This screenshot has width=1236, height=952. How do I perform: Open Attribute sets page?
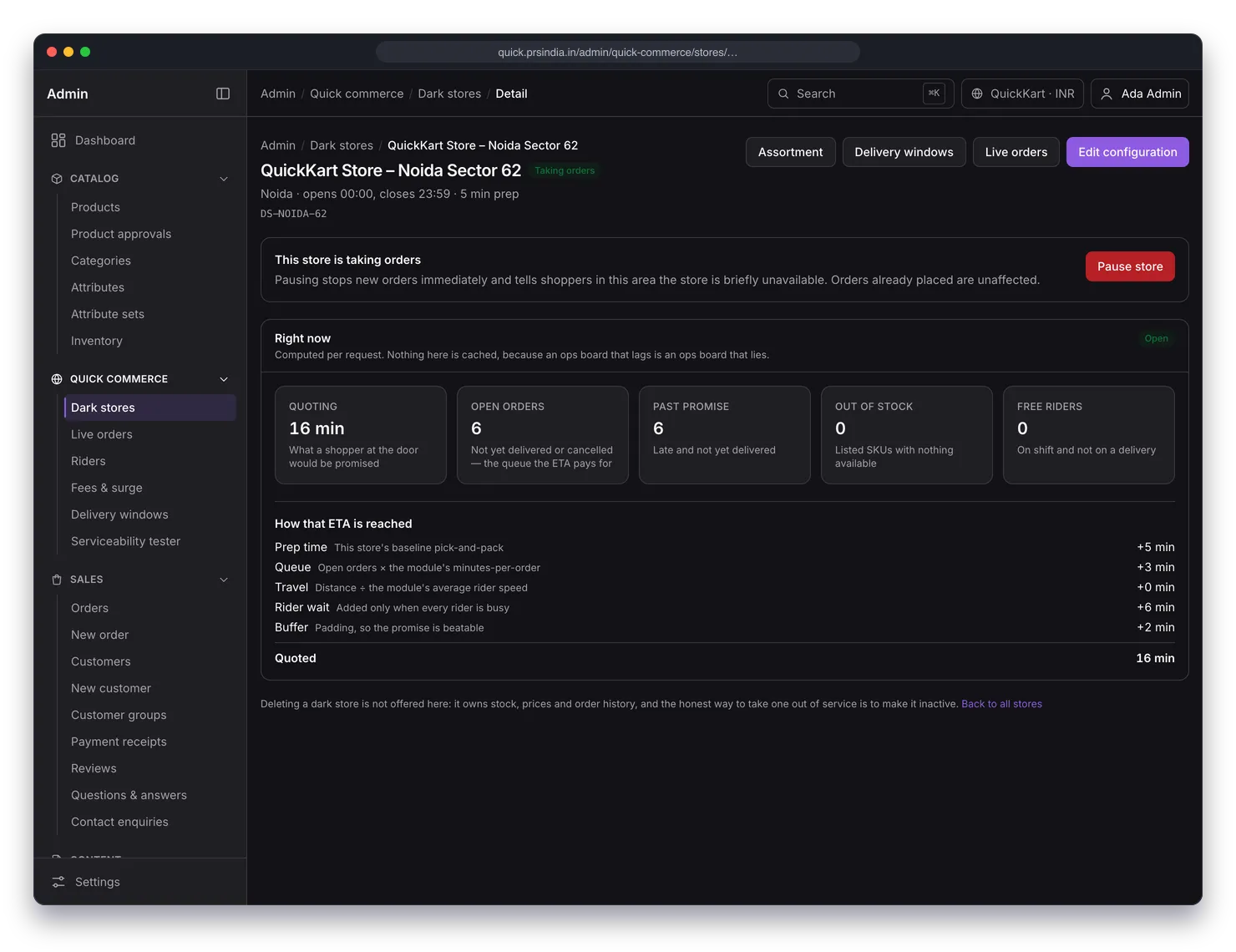[x=150, y=314]
